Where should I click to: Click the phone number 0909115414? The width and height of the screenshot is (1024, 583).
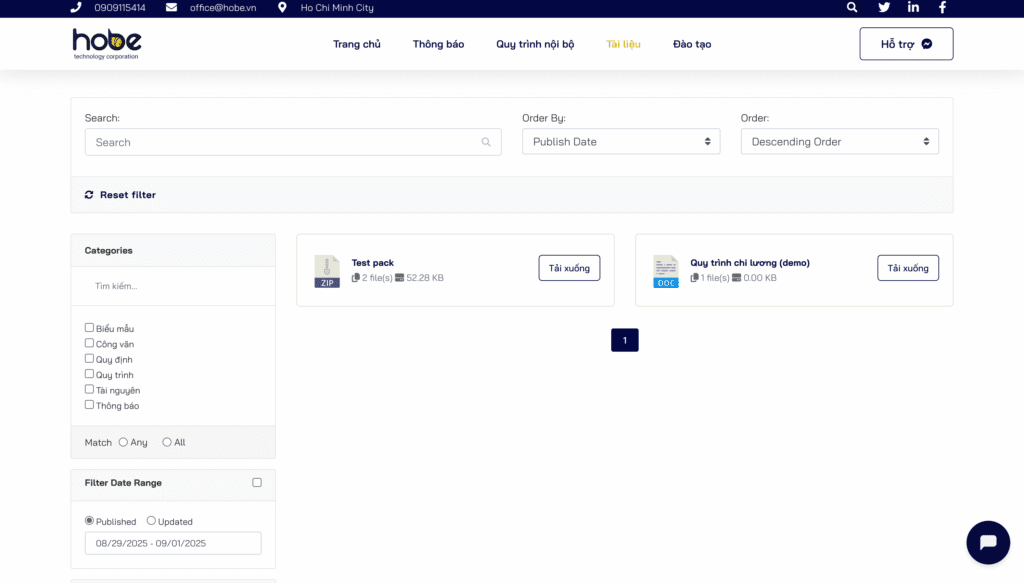click(120, 8)
